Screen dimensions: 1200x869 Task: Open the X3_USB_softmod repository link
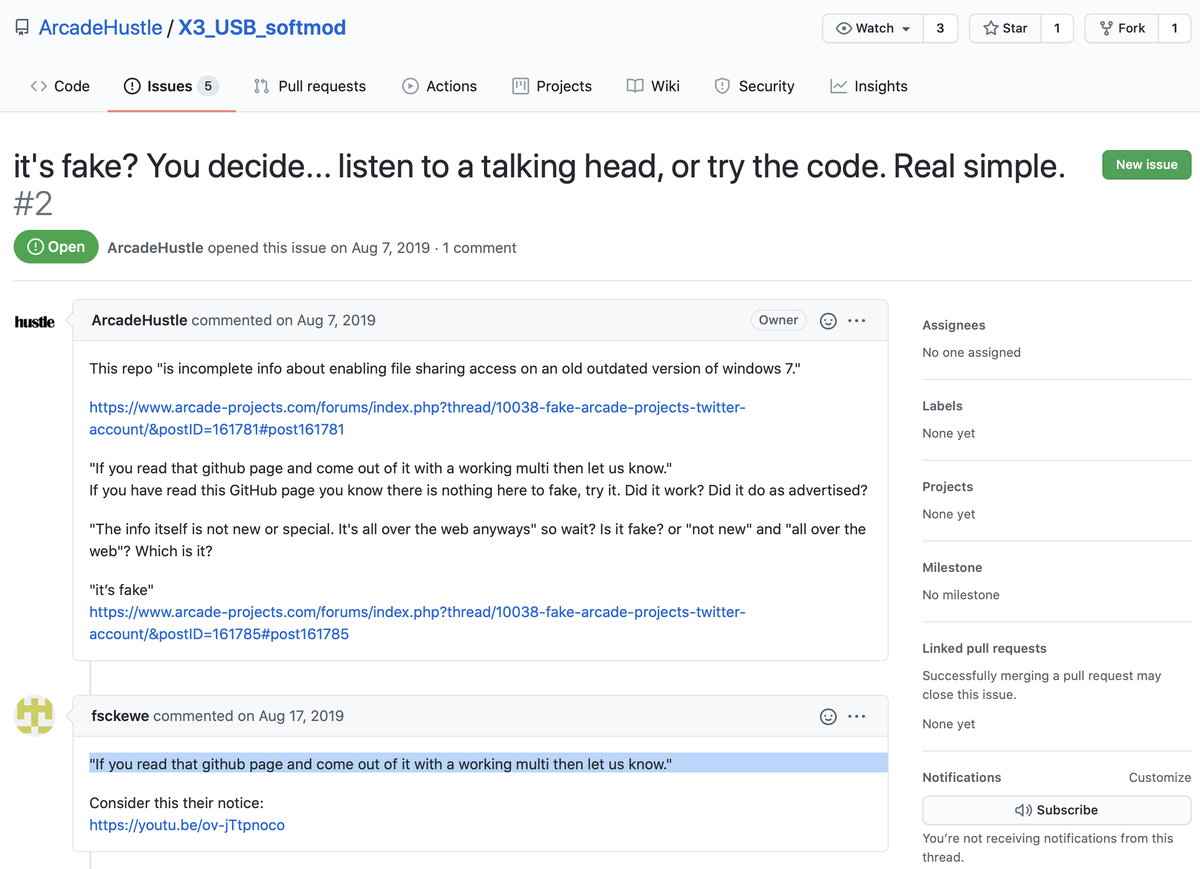262,28
